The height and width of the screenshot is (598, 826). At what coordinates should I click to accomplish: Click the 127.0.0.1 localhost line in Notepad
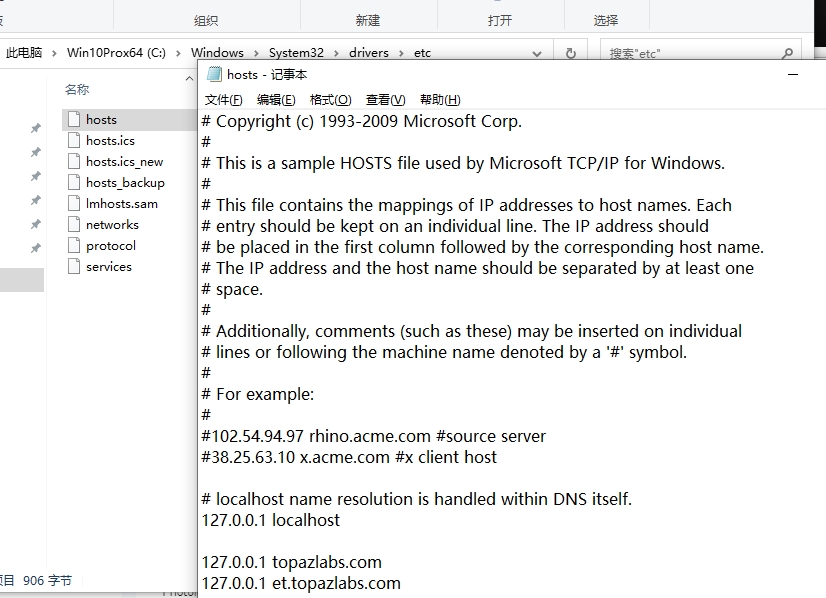[271, 520]
